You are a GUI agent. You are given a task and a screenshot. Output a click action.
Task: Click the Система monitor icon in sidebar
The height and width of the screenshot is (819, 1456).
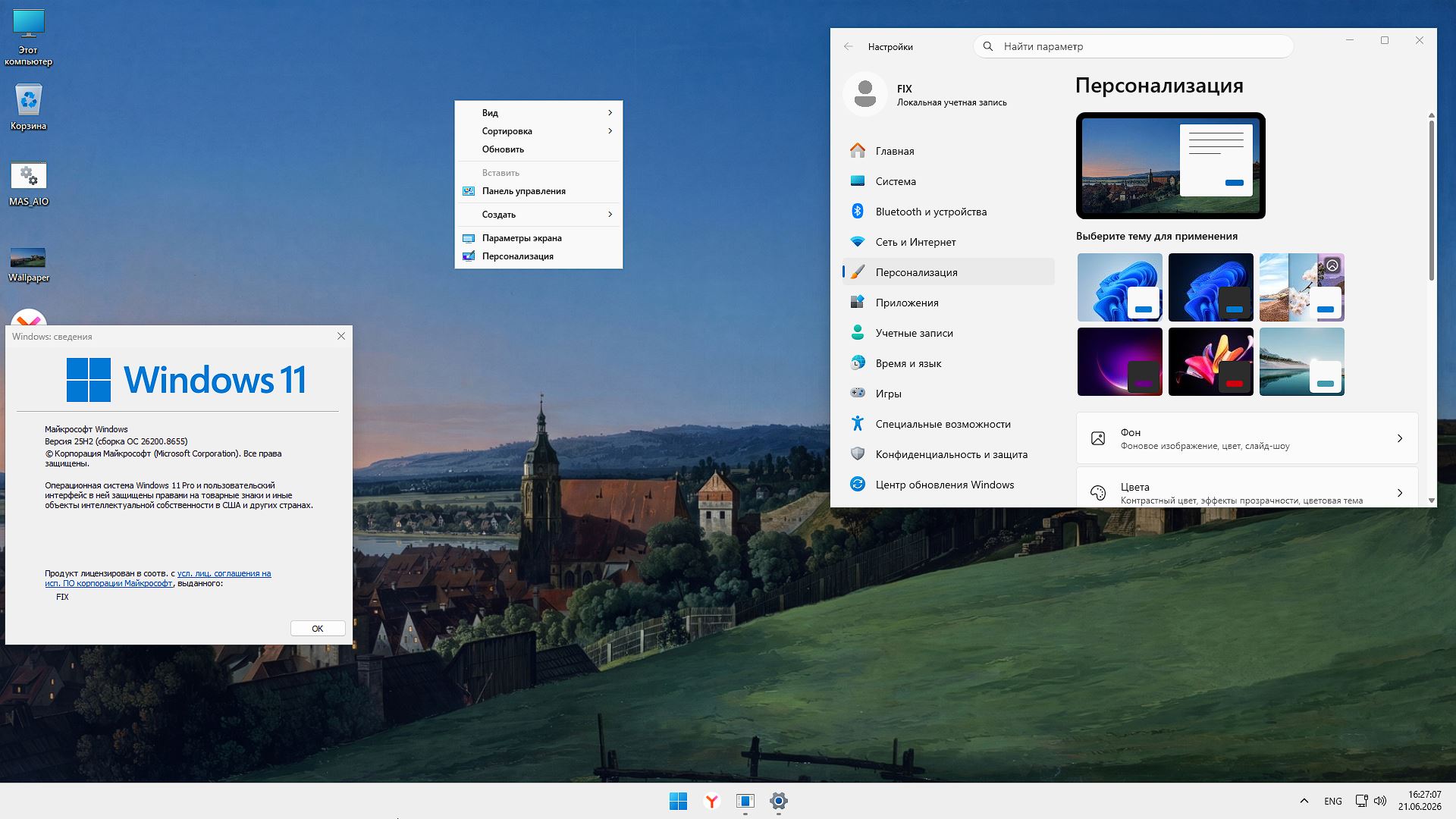pyautogui.click(x=858, y=181)
